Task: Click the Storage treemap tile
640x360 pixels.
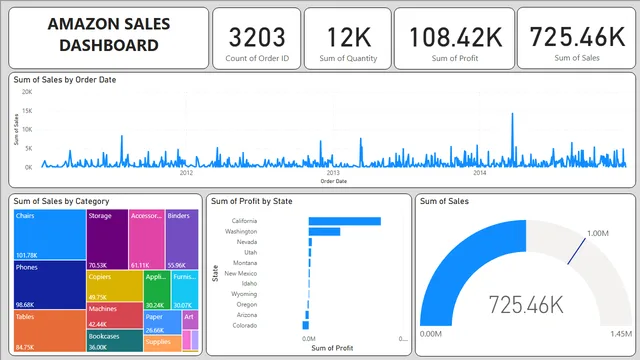Action: coord(107,239)
